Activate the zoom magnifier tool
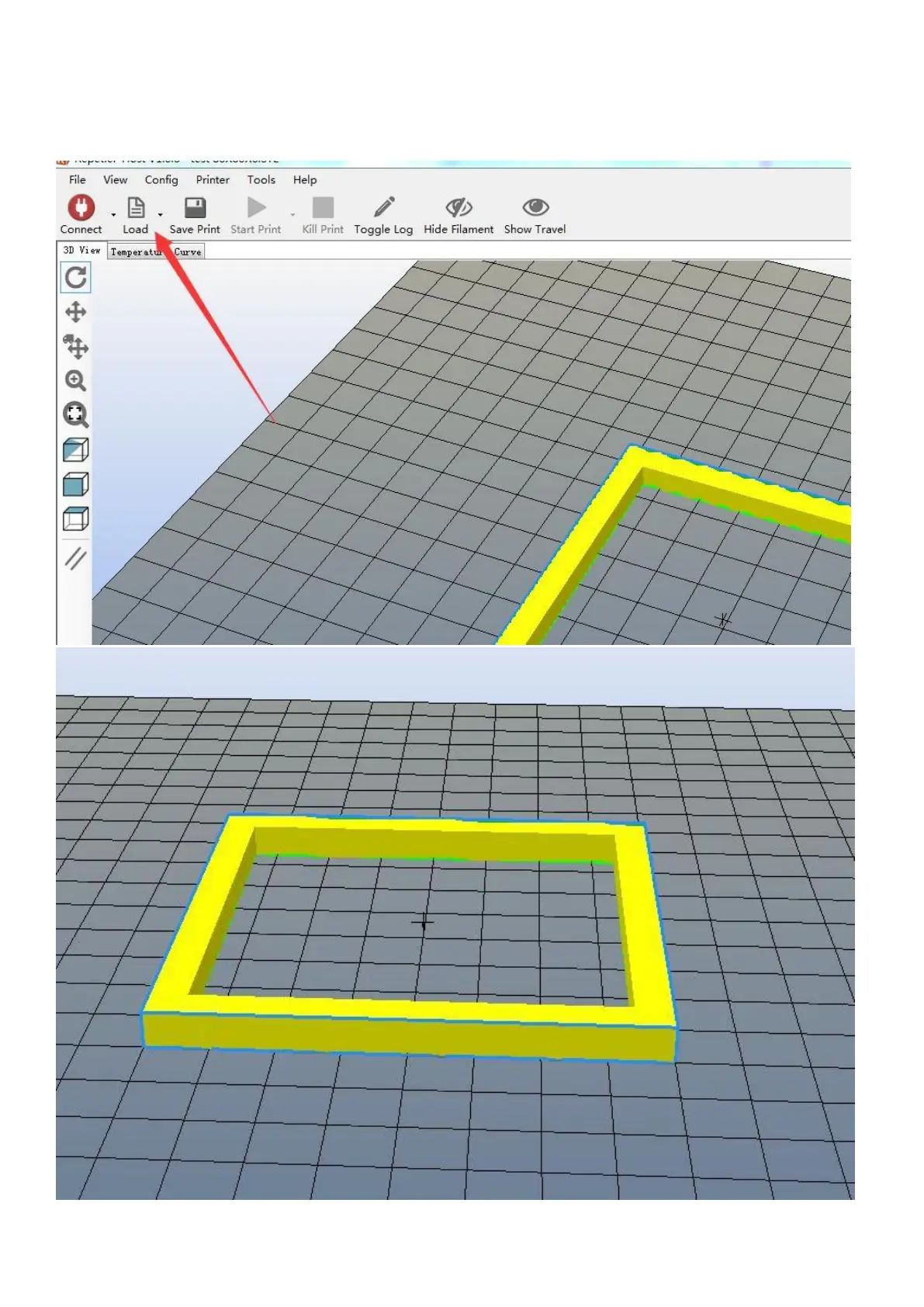The image size is (924, 1307). [x=75, y=380]
